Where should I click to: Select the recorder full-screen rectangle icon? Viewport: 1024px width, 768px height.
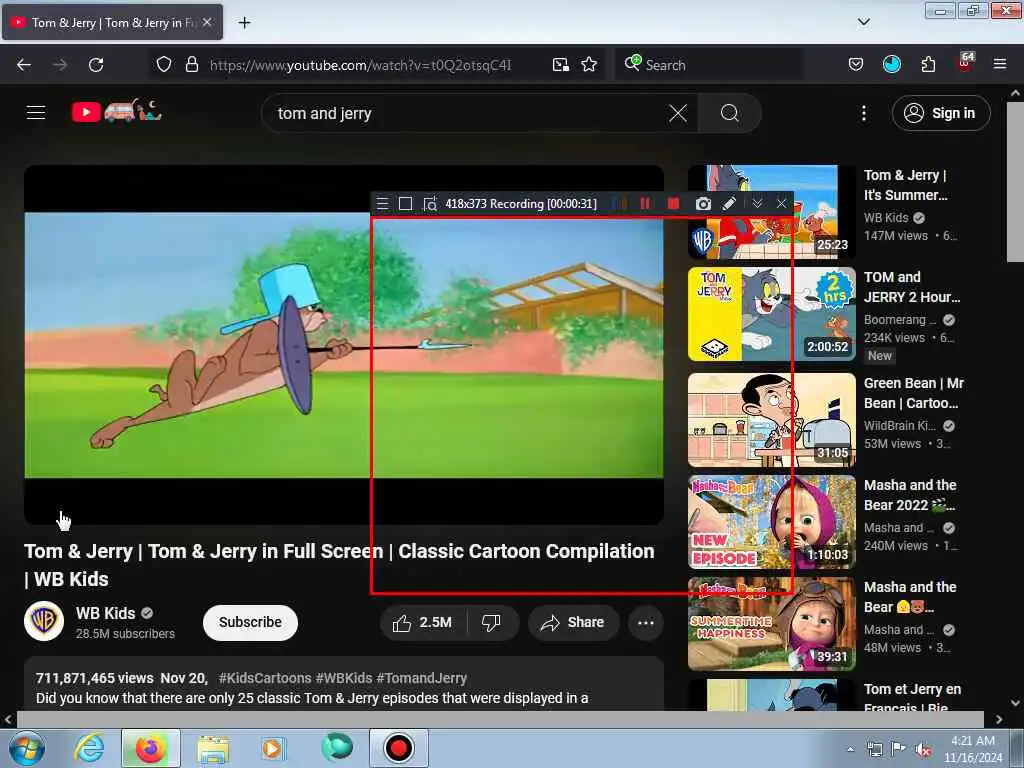tap(406, 204)
